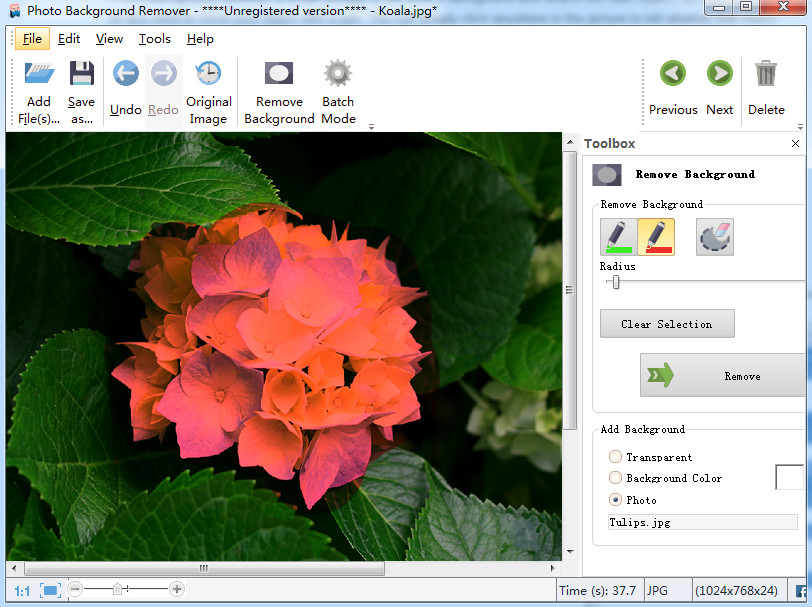Switch to Batch Mode
The height and width of the screenshot is (607, 812).
(x=338, y=92)
